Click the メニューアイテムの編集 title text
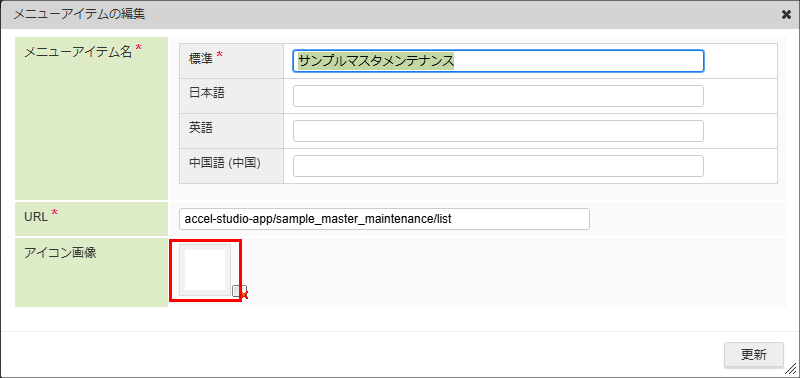800x378 pixels. click(79, 14)
